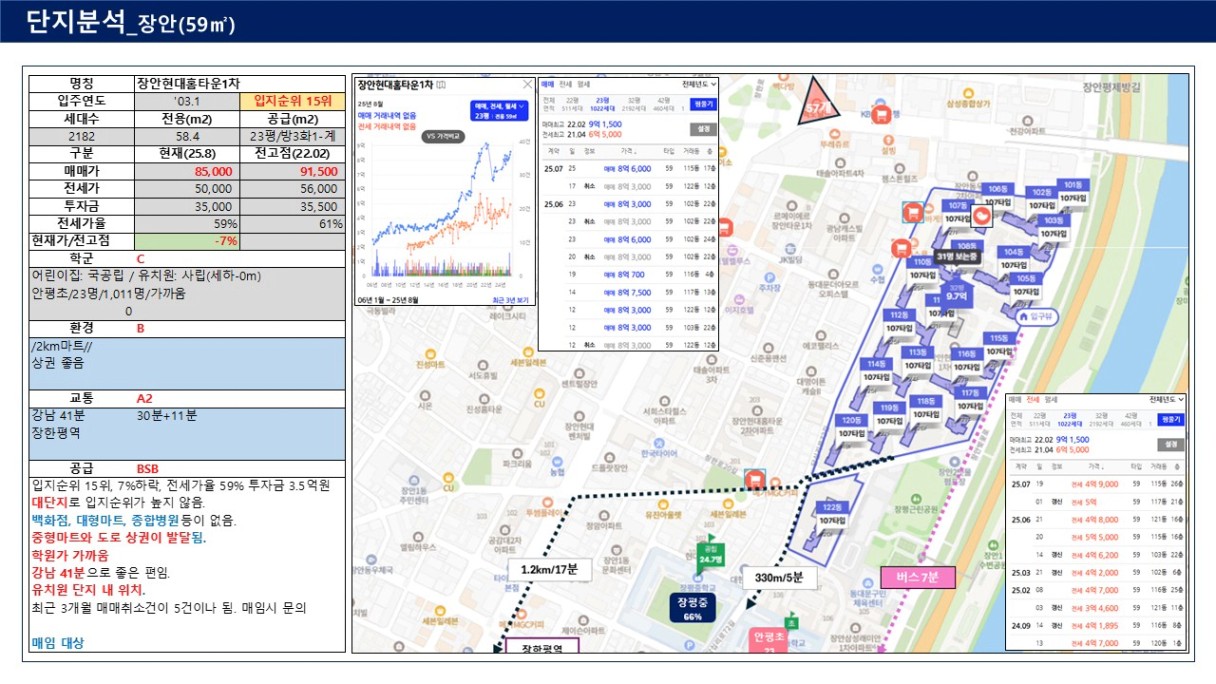Click the 전세 4억 1,895 transaction row
This screenshot has height=684, width=1216.
[1097, 625]
